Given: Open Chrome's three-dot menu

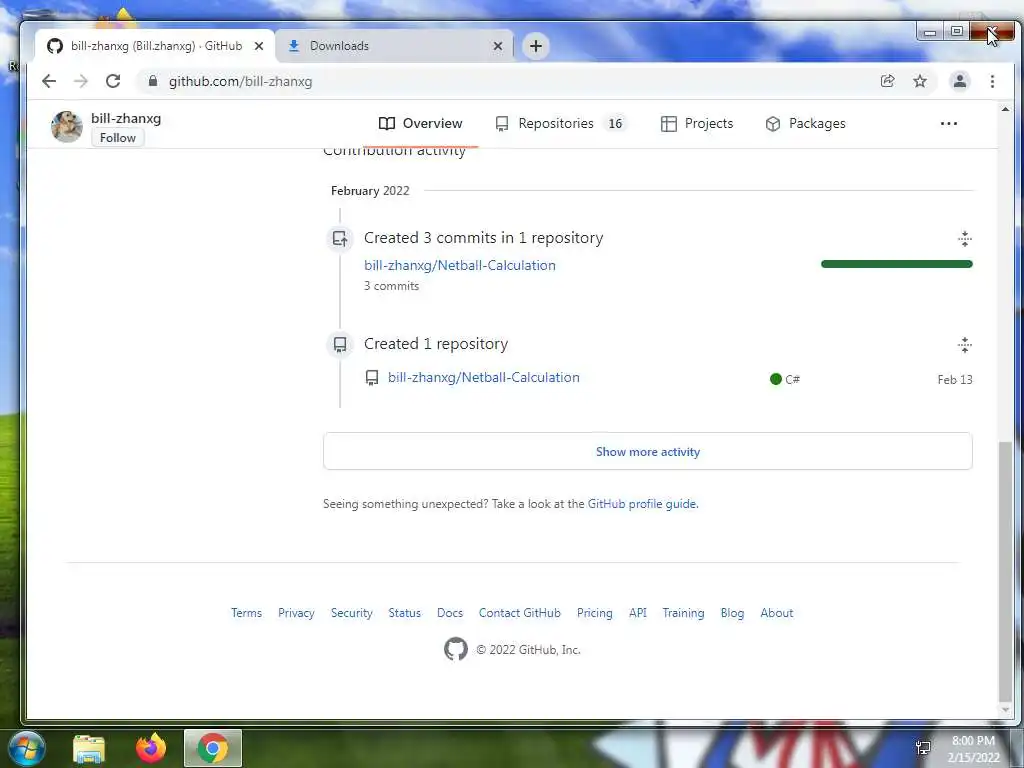Looking at the screenshot, I should 992,81.
